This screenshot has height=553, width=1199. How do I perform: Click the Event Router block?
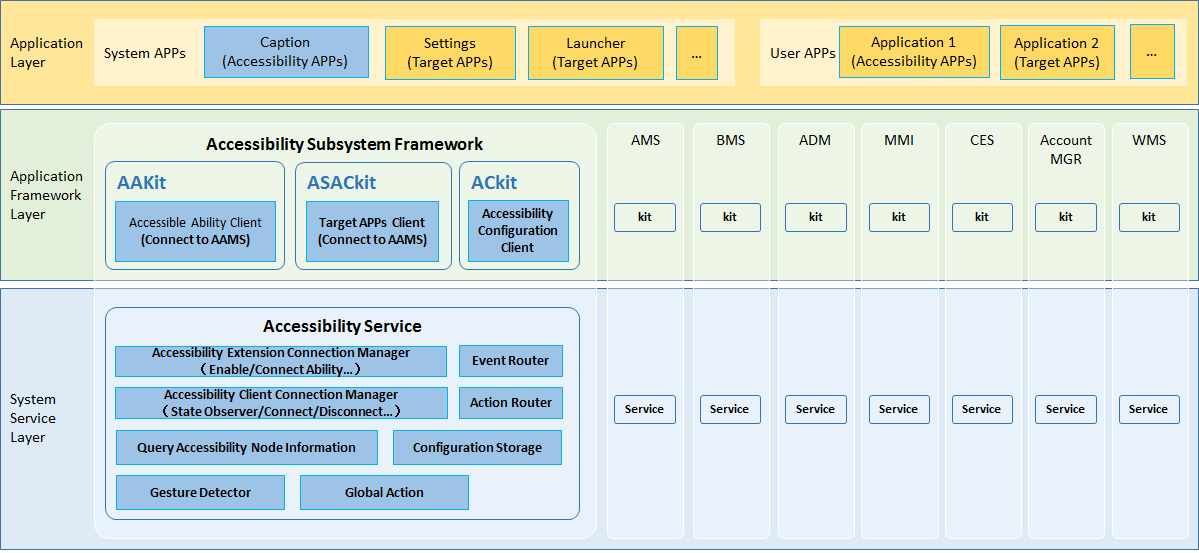point(510,361)
